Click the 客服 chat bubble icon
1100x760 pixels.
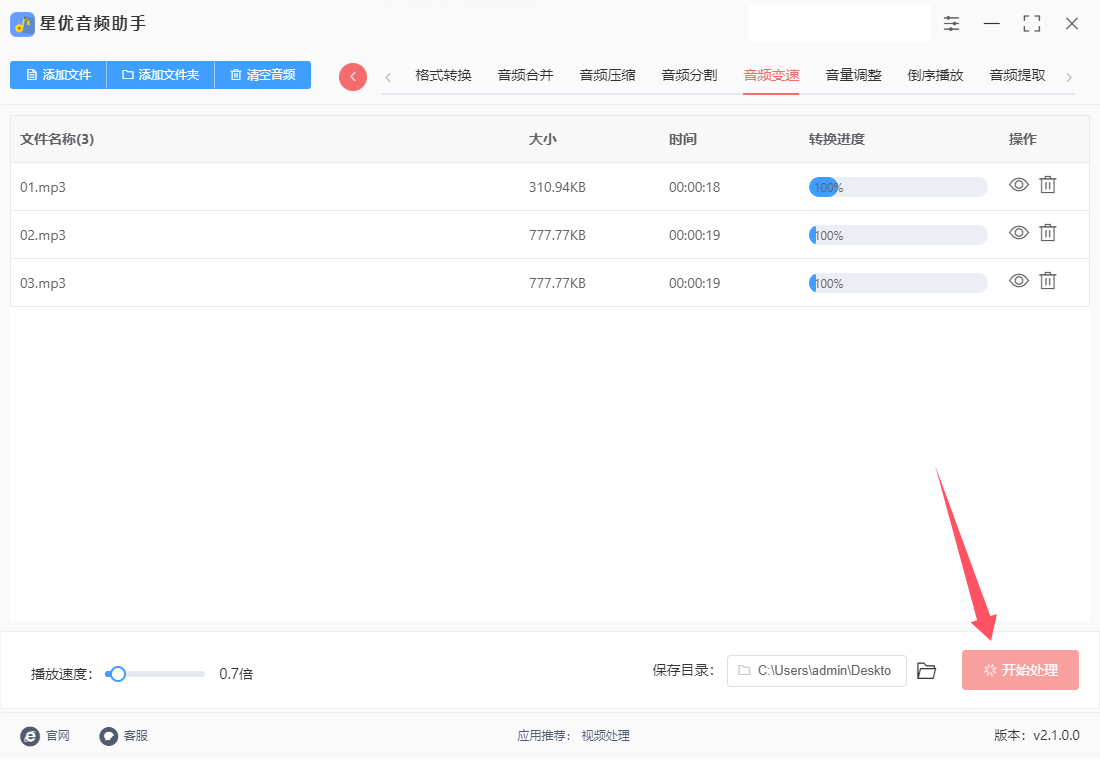point(109,736)
